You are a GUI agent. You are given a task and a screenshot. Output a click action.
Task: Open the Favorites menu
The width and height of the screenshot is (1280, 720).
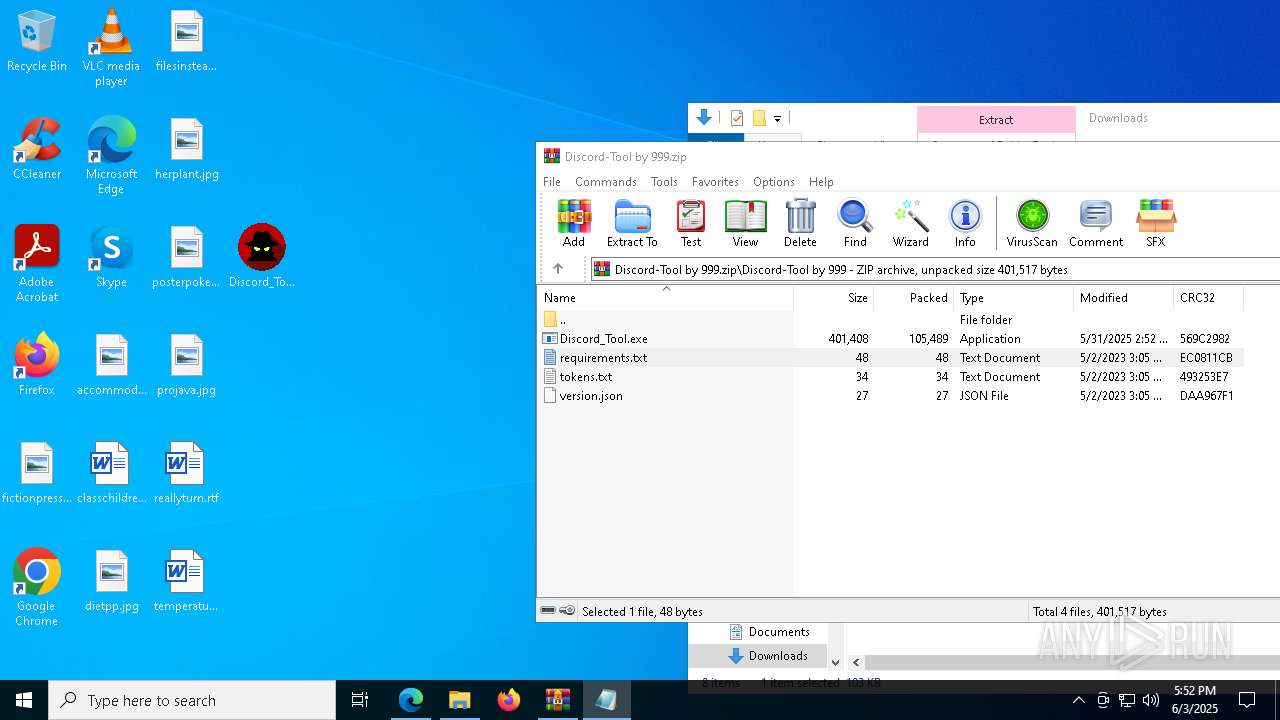click(x=715, y=182)
